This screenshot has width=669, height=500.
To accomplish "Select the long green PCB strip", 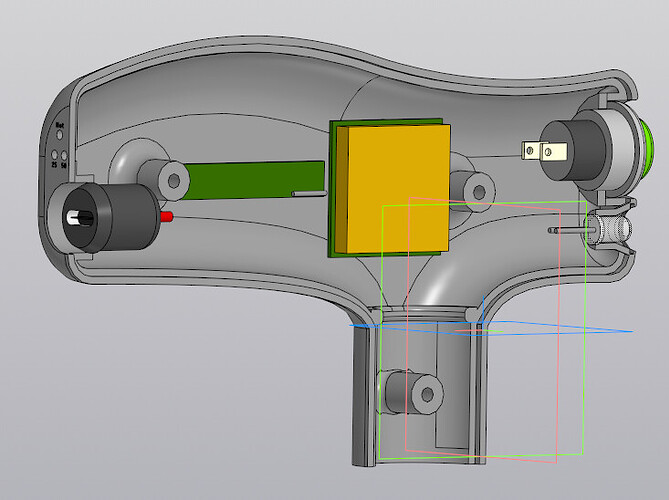I will [x=255, y=180].
